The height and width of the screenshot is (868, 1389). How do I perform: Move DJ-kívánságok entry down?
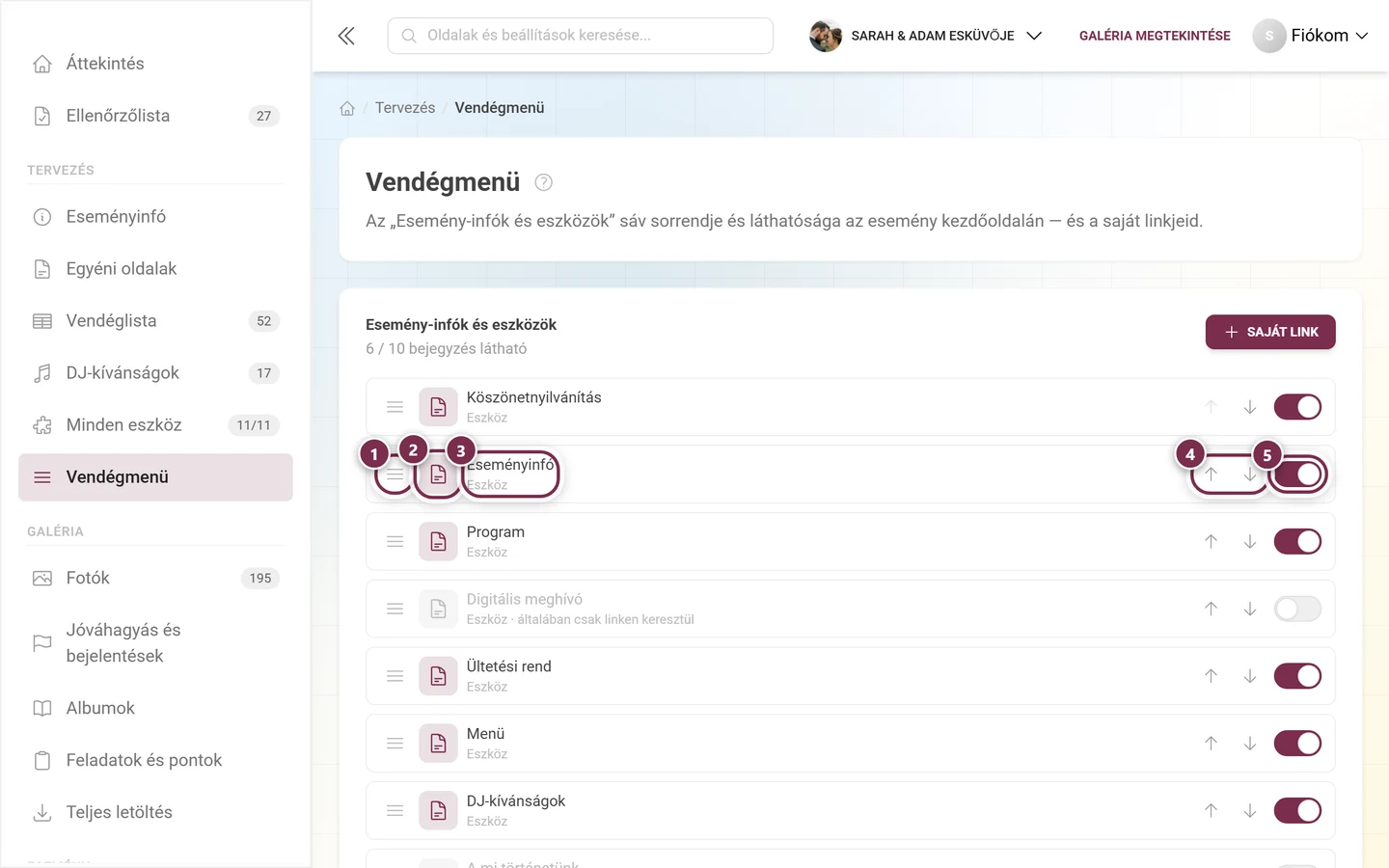[x=1249, y=811]
